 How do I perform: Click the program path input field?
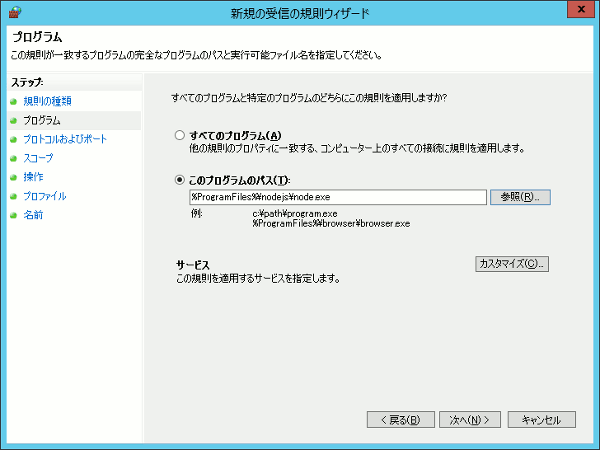point(338,197)
